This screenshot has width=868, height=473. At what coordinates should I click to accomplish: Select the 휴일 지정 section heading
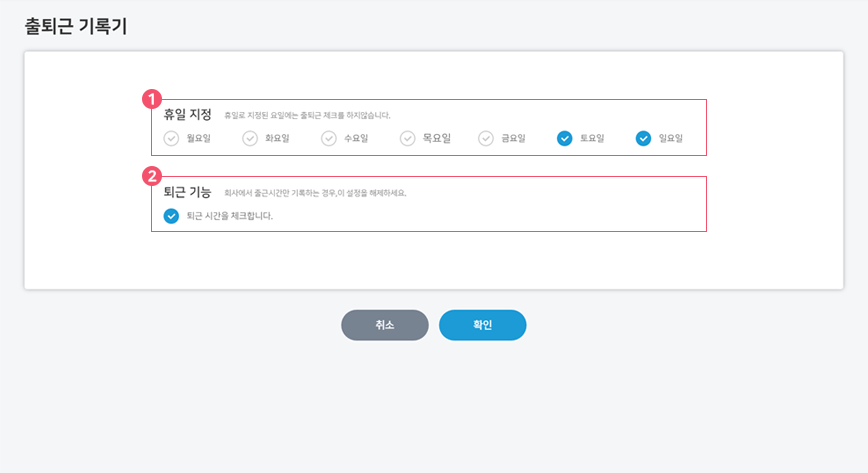click(x=187, y=115)
